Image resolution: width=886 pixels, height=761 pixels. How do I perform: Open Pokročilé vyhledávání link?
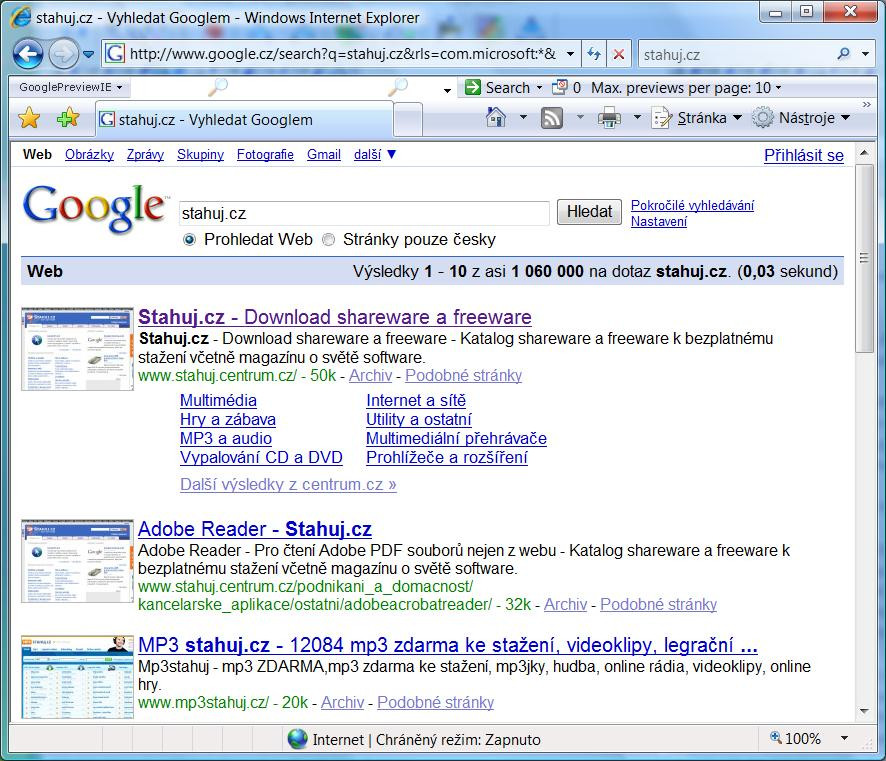point(692,205)
